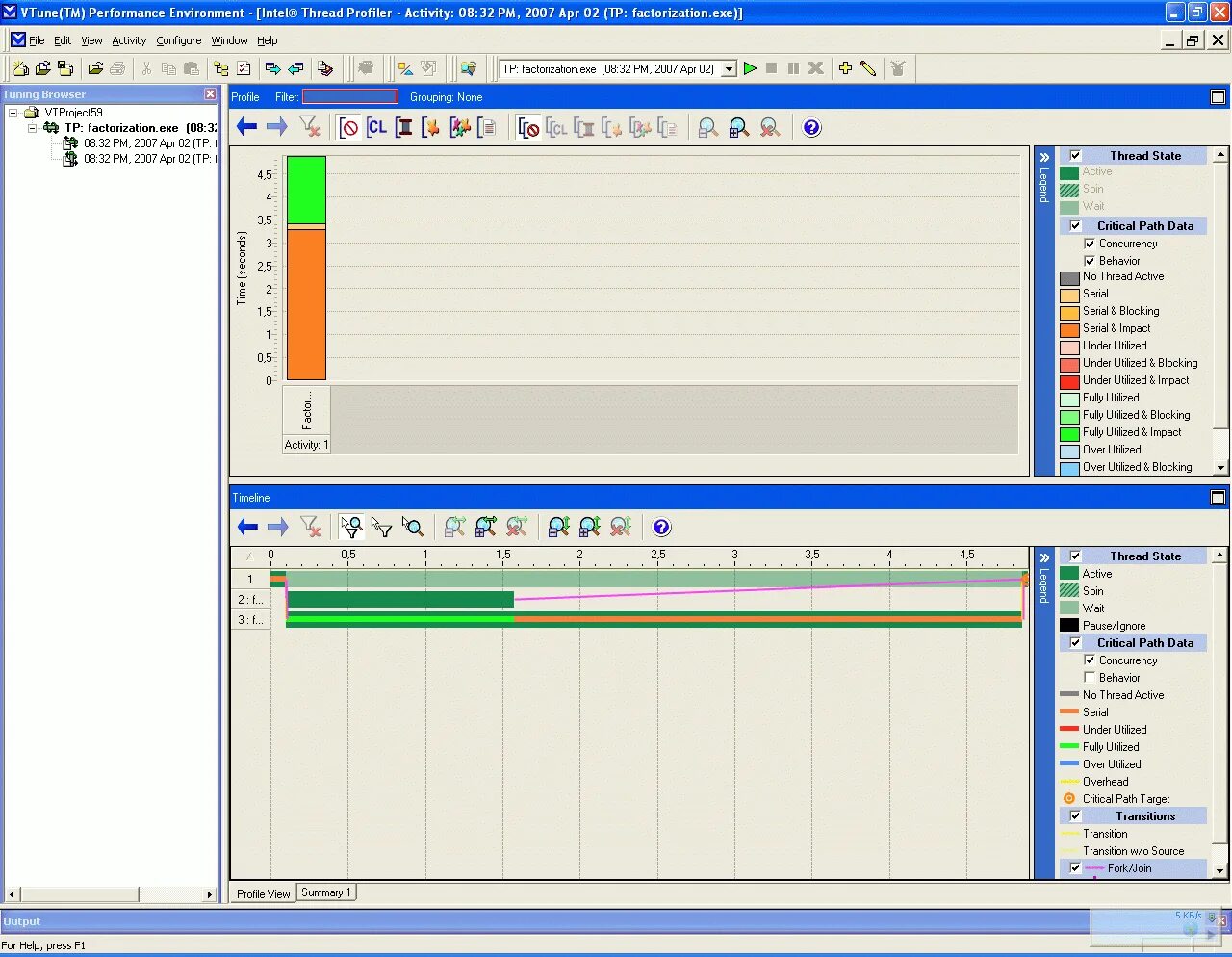This screenshot has width=1232, height=957.
Task: Click the Profile group-by-thread bracket icon
Action: [404, 127]
